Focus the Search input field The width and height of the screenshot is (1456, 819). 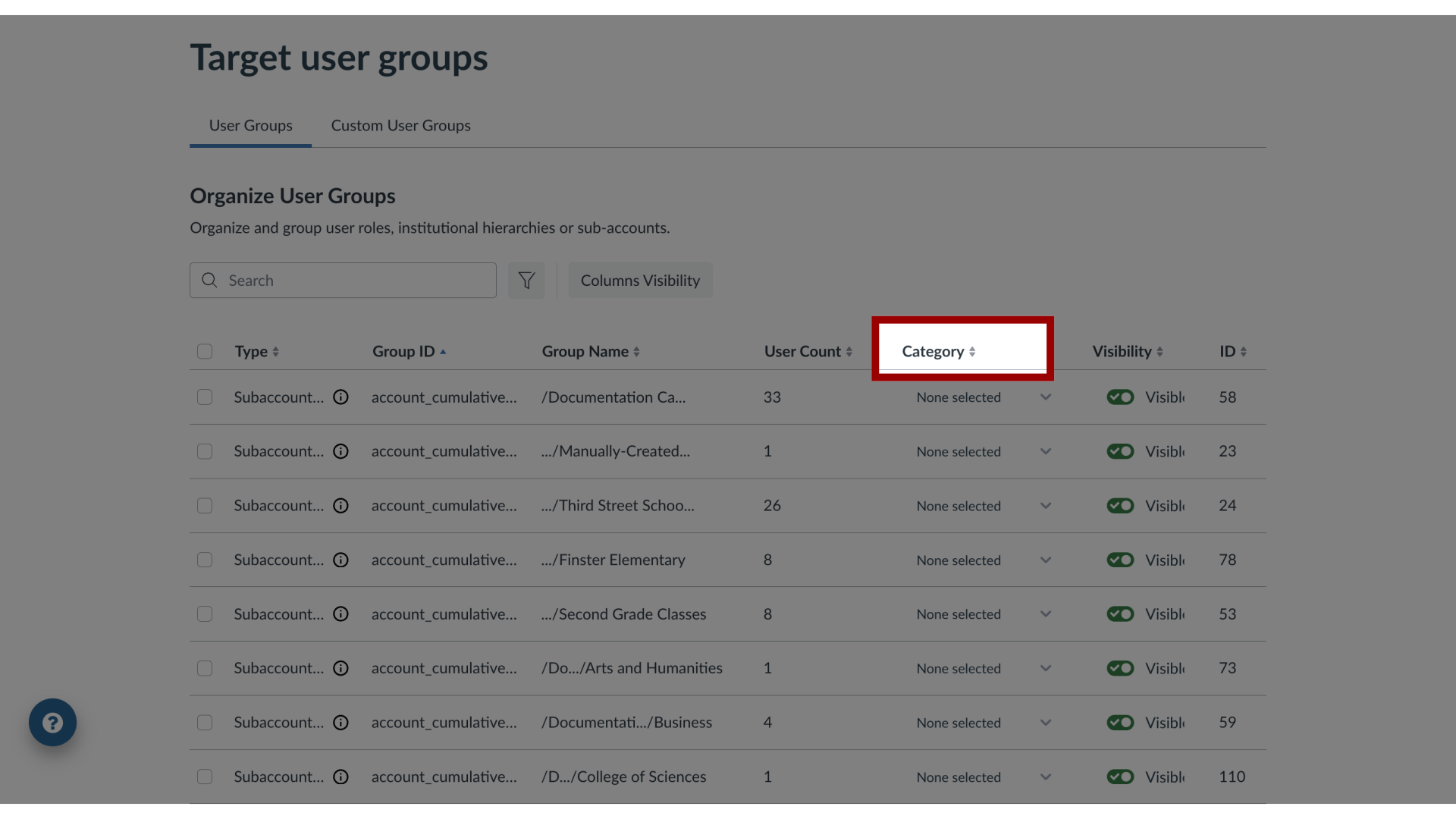(x=343, y=281)
